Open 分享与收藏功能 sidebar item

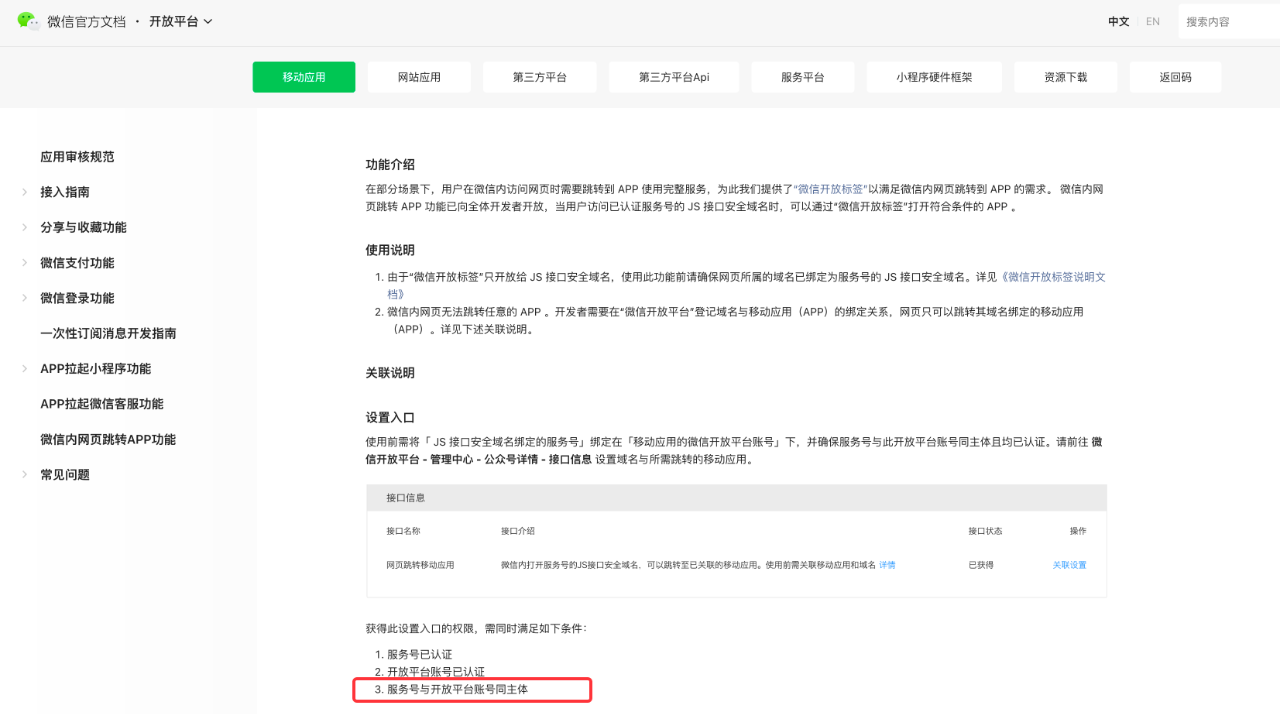coord(83,227)
